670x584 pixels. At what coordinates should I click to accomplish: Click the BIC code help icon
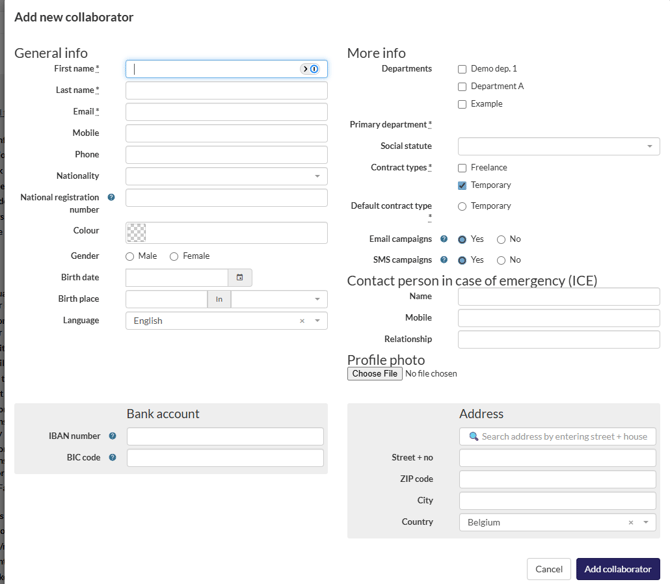pos(112,458)
